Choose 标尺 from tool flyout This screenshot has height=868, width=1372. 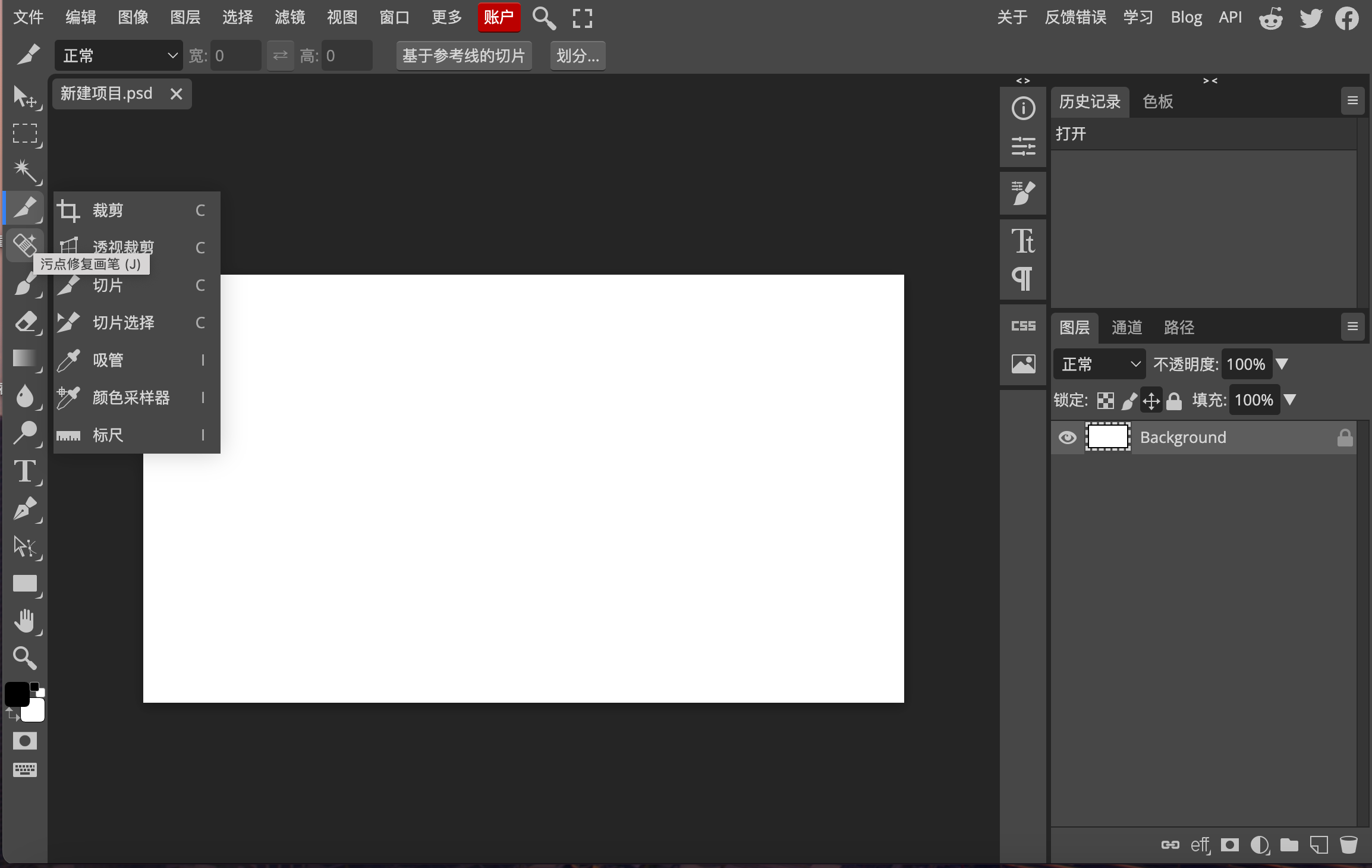click(x=137, y=435)
